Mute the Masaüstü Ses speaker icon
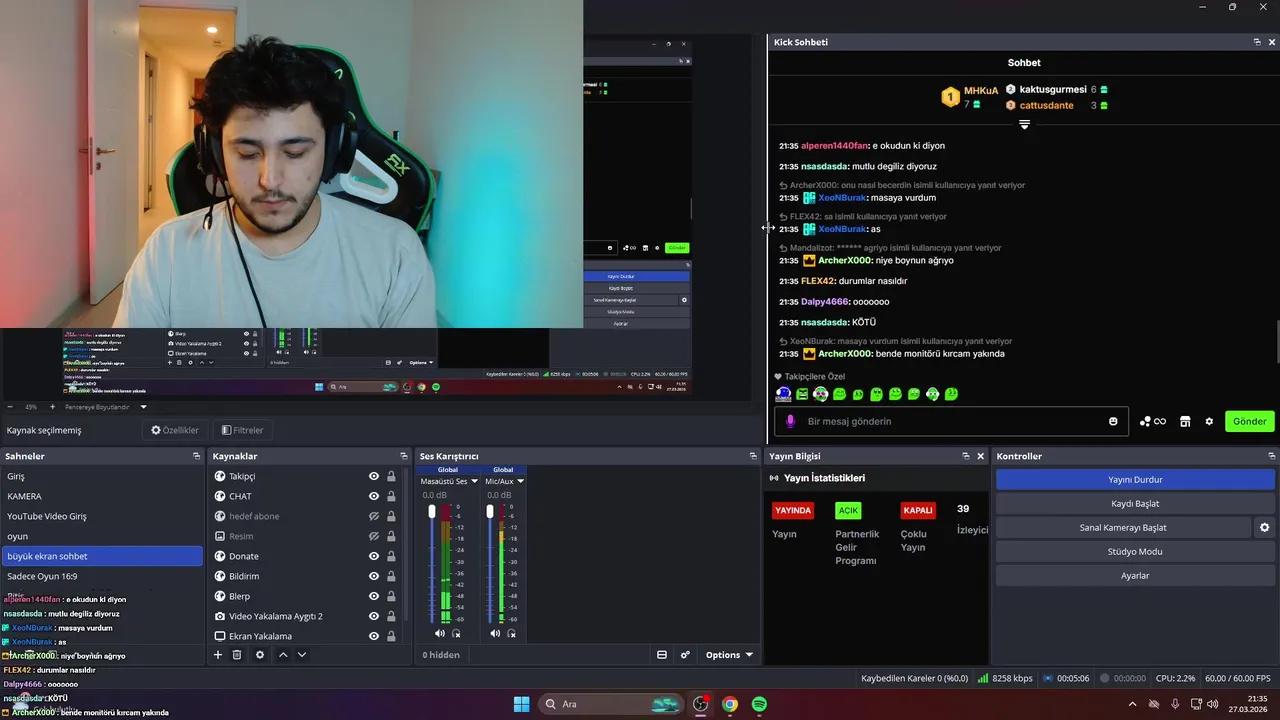The height and width of the screenshot is (720, 1280). pyautogui.click(x=440, y=633)
